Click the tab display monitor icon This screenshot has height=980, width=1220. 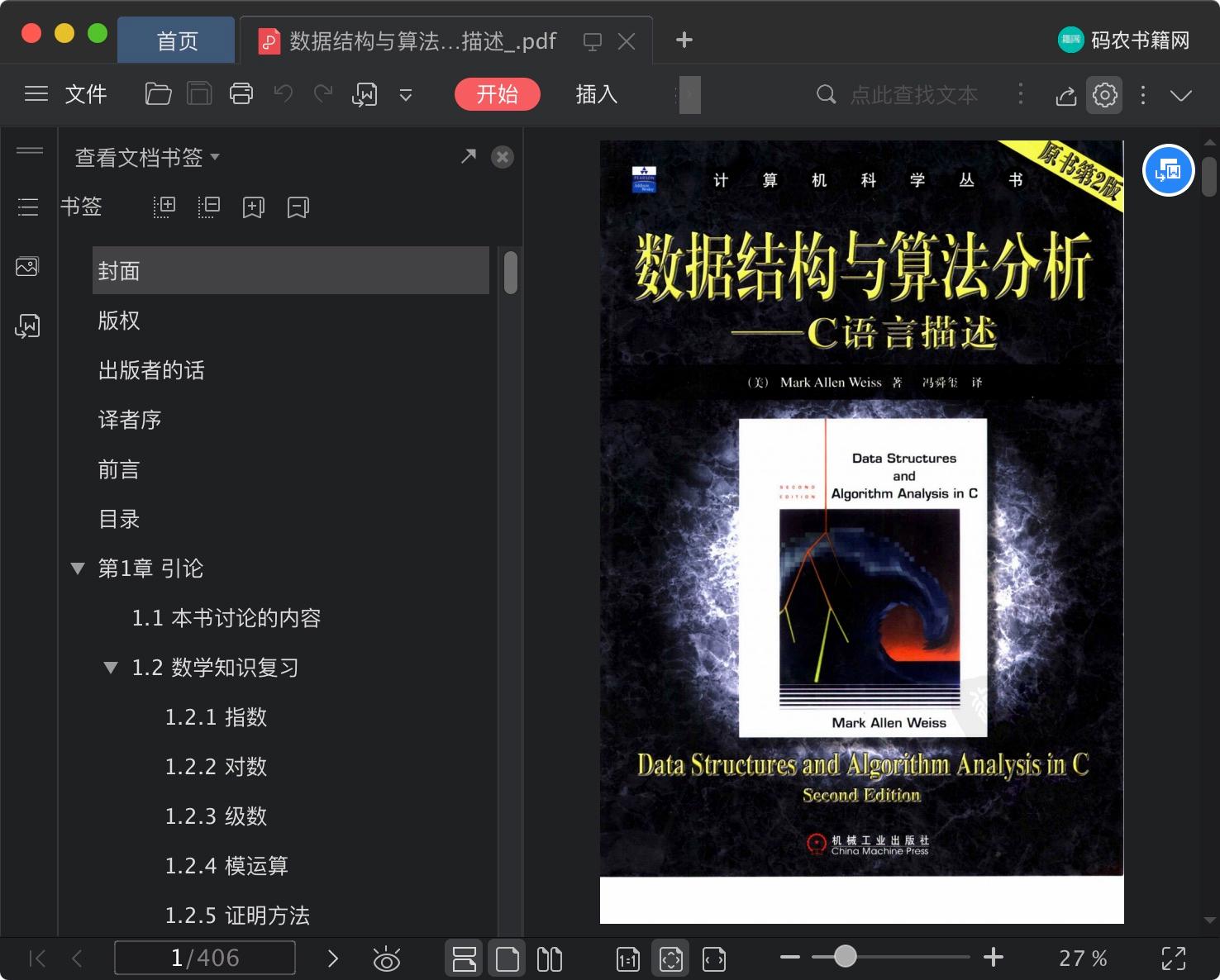coord(593,41)
